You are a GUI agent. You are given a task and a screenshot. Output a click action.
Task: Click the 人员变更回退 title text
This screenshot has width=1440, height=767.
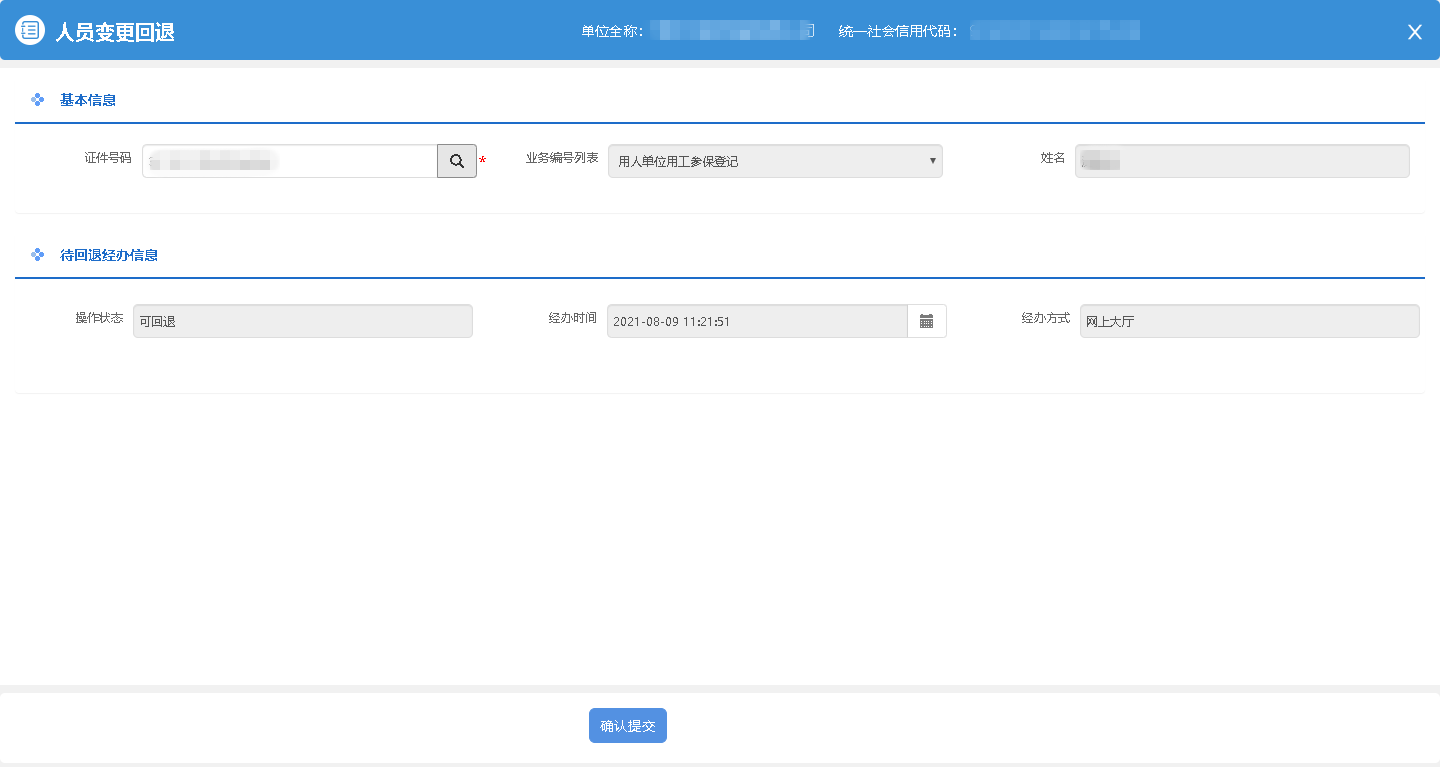pyautogui.click(x=115, y=32)
